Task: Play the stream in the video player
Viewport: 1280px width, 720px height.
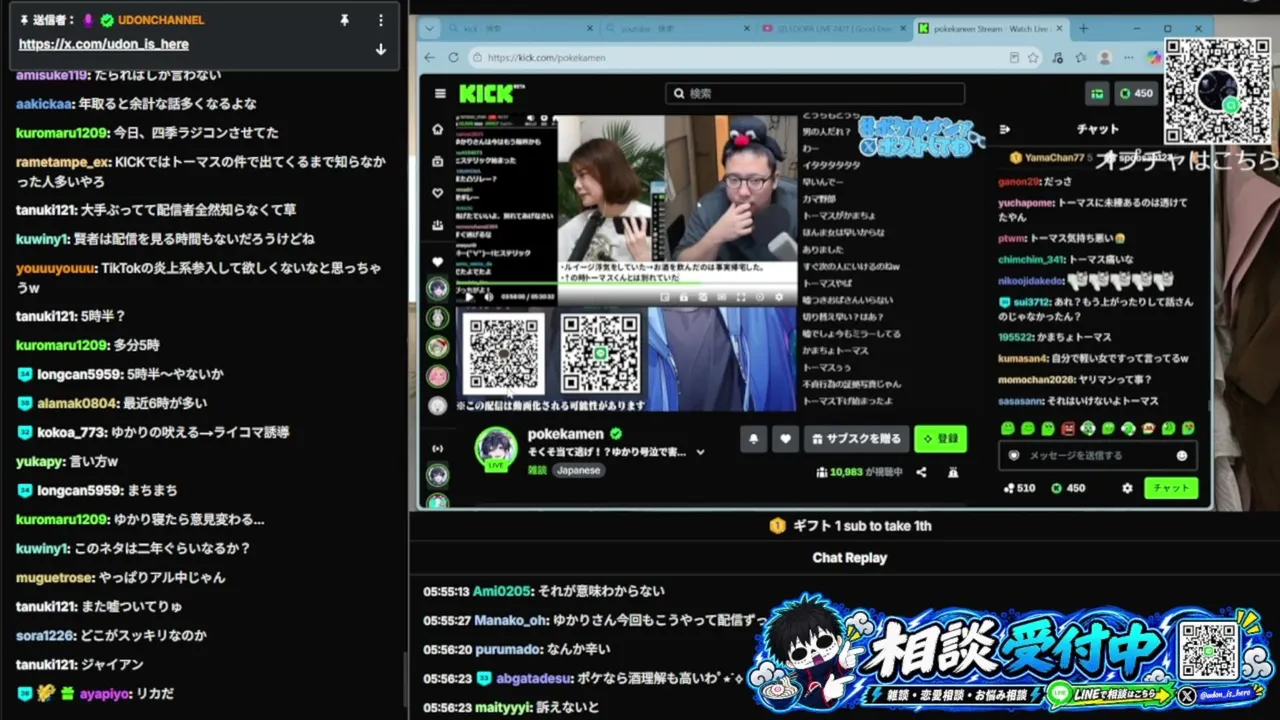Action: pyautogui.click(x=469, y=297)
